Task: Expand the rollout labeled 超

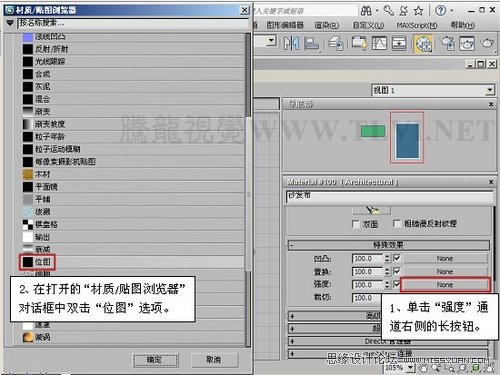Action: (x=334, y=329)
